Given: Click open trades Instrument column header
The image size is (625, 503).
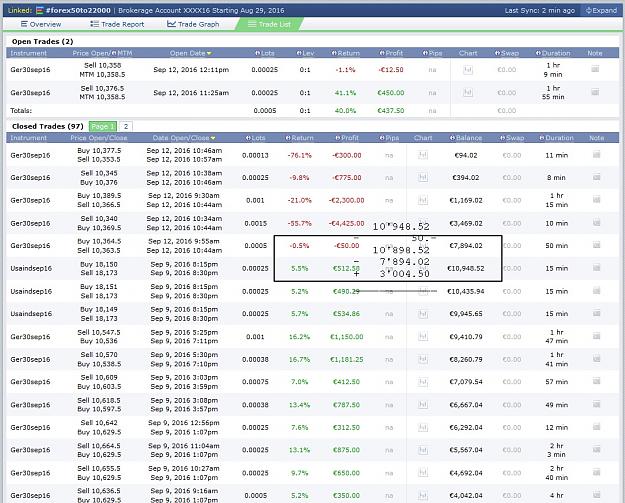Looking at the screenshot, I should click(28, 53).
